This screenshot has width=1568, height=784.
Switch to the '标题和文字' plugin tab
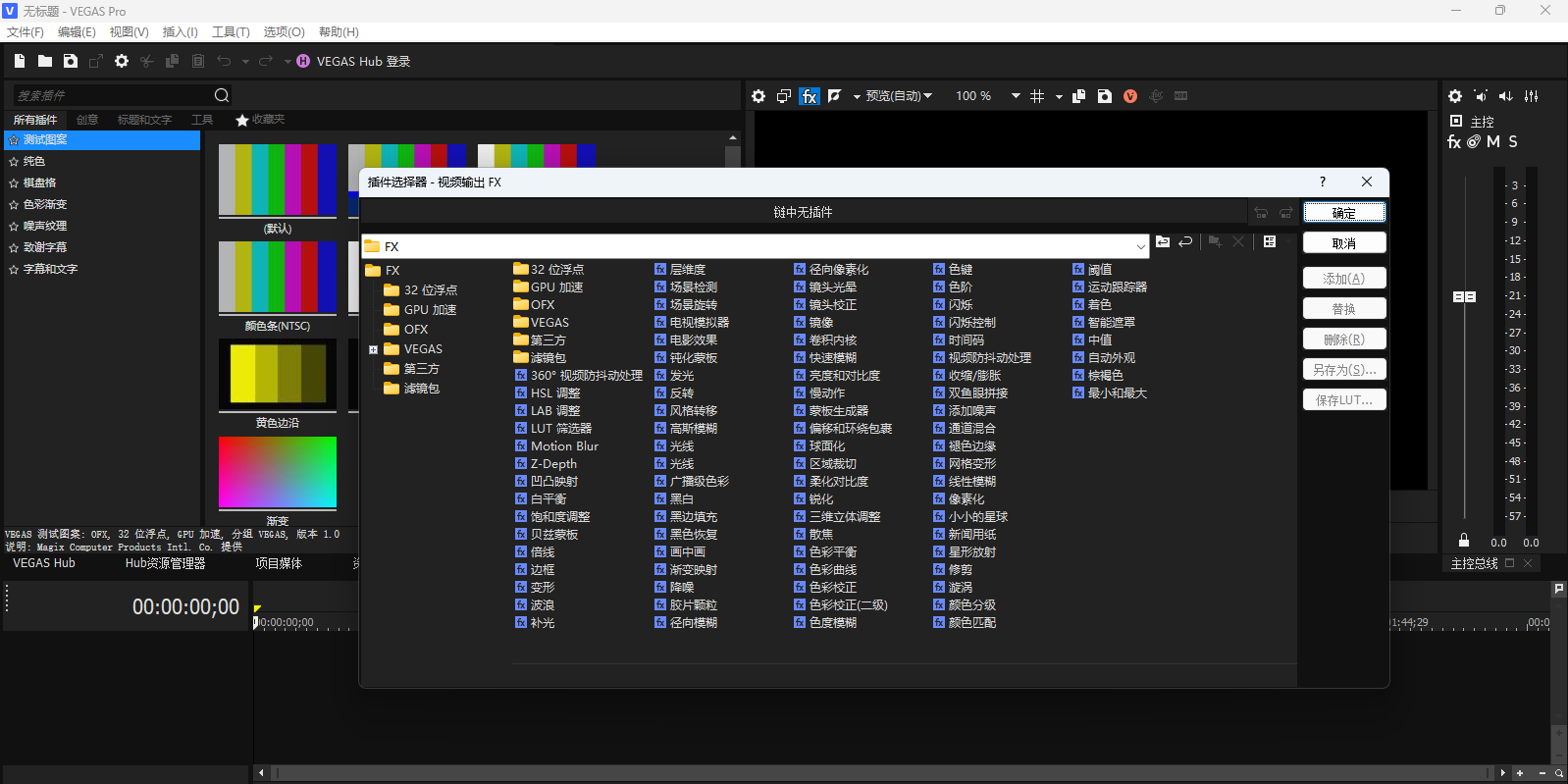tap(144, 120)
